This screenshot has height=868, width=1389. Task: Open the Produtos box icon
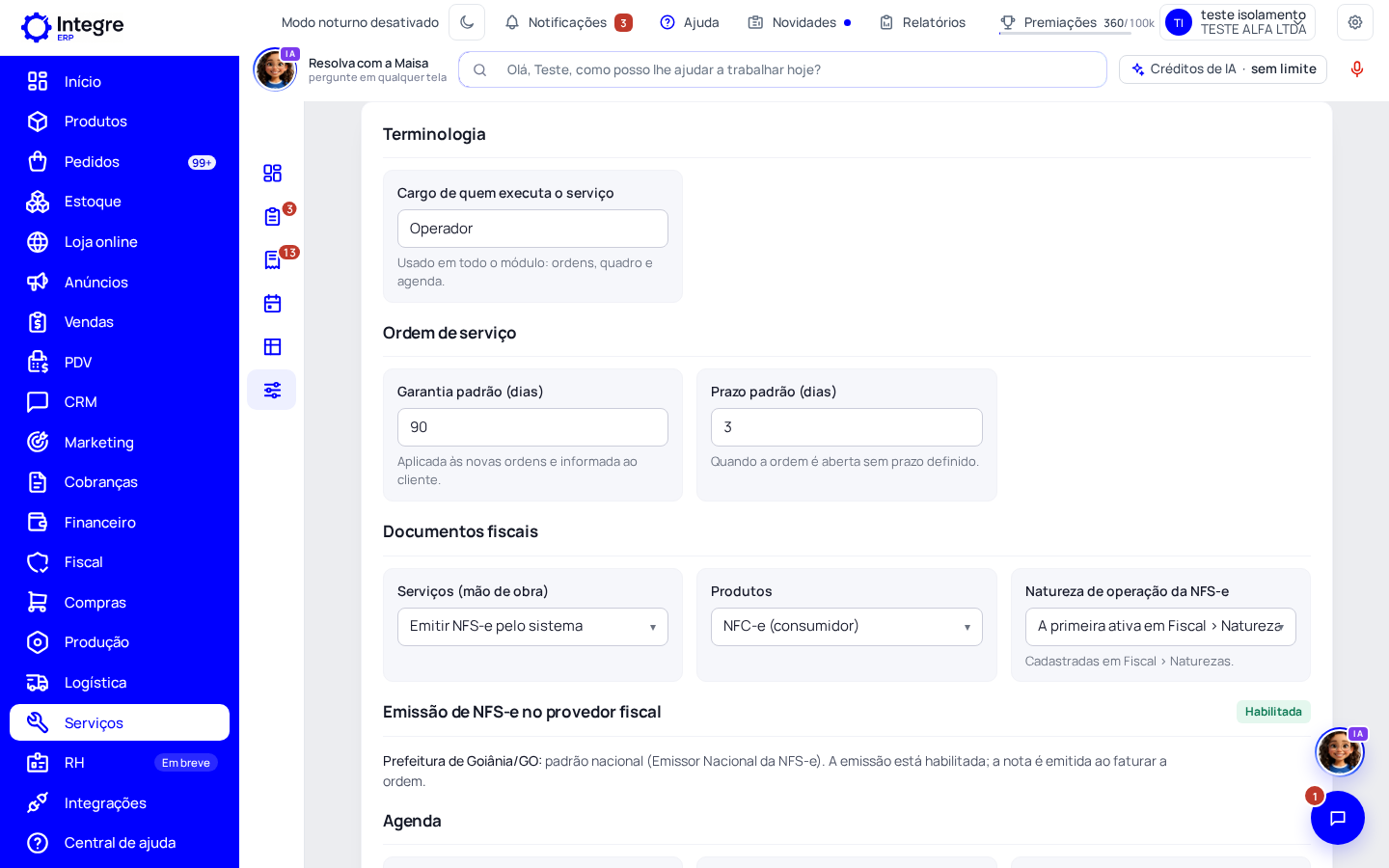(38, 122)
